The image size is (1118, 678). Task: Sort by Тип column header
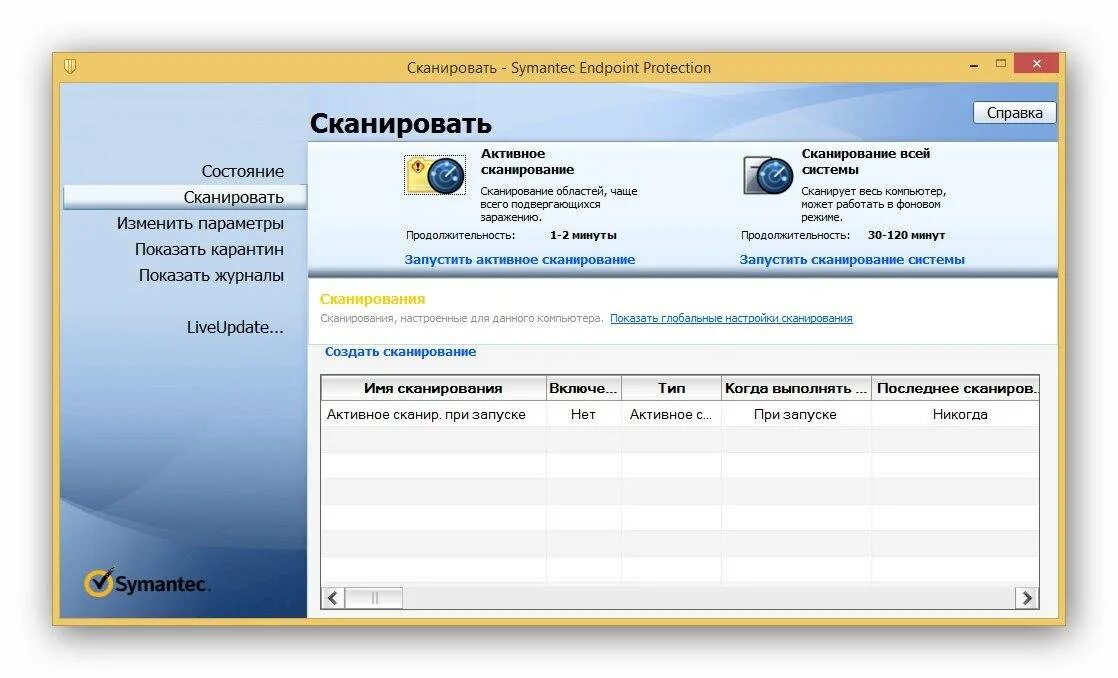click(x=671, y=388)
